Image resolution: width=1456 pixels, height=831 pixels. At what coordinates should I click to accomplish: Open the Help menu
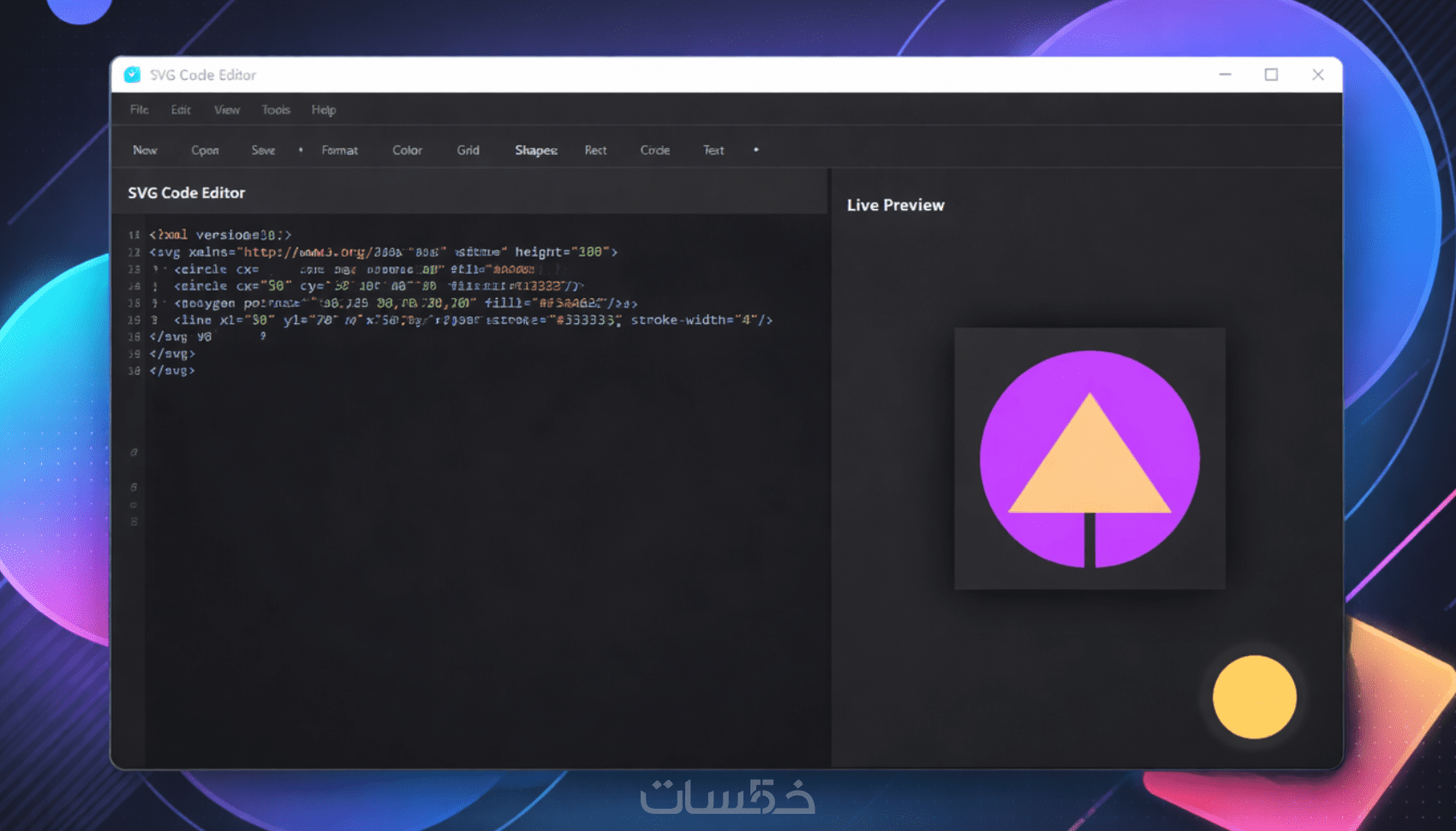324,110
